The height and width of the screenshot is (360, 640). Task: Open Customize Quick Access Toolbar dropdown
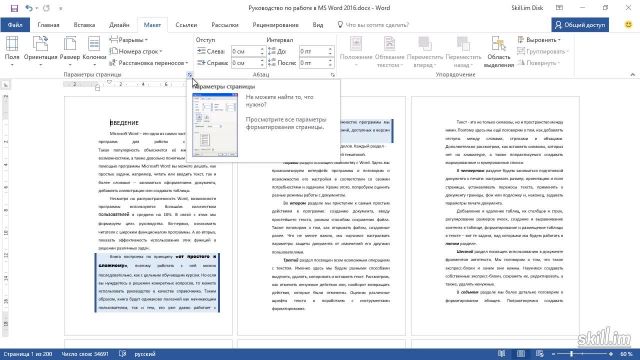(x=61, y=8)
